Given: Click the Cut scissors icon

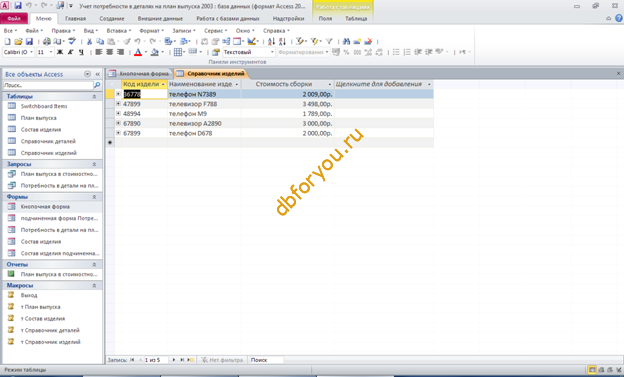Looking at the screenshot, I should pyautogui.click(x=90, y=41).
